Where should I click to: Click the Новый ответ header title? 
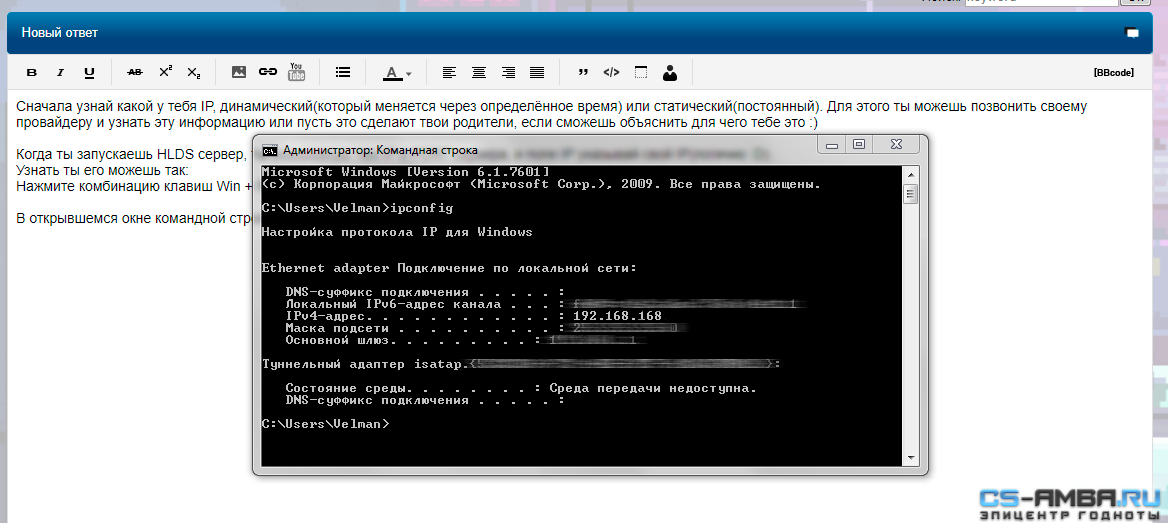60,33
